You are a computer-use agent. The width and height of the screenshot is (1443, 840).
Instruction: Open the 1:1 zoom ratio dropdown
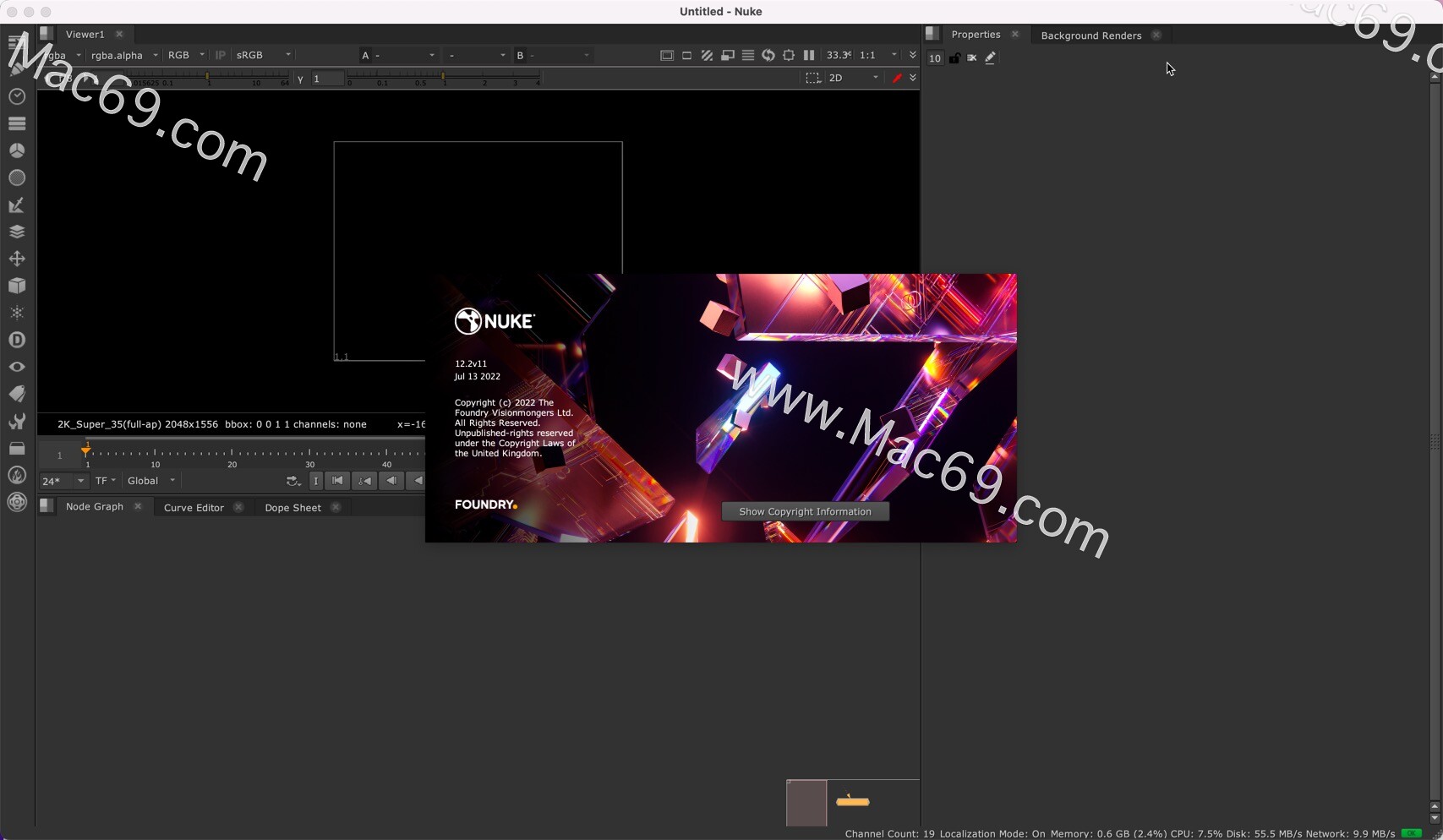(x=877, y=55)
